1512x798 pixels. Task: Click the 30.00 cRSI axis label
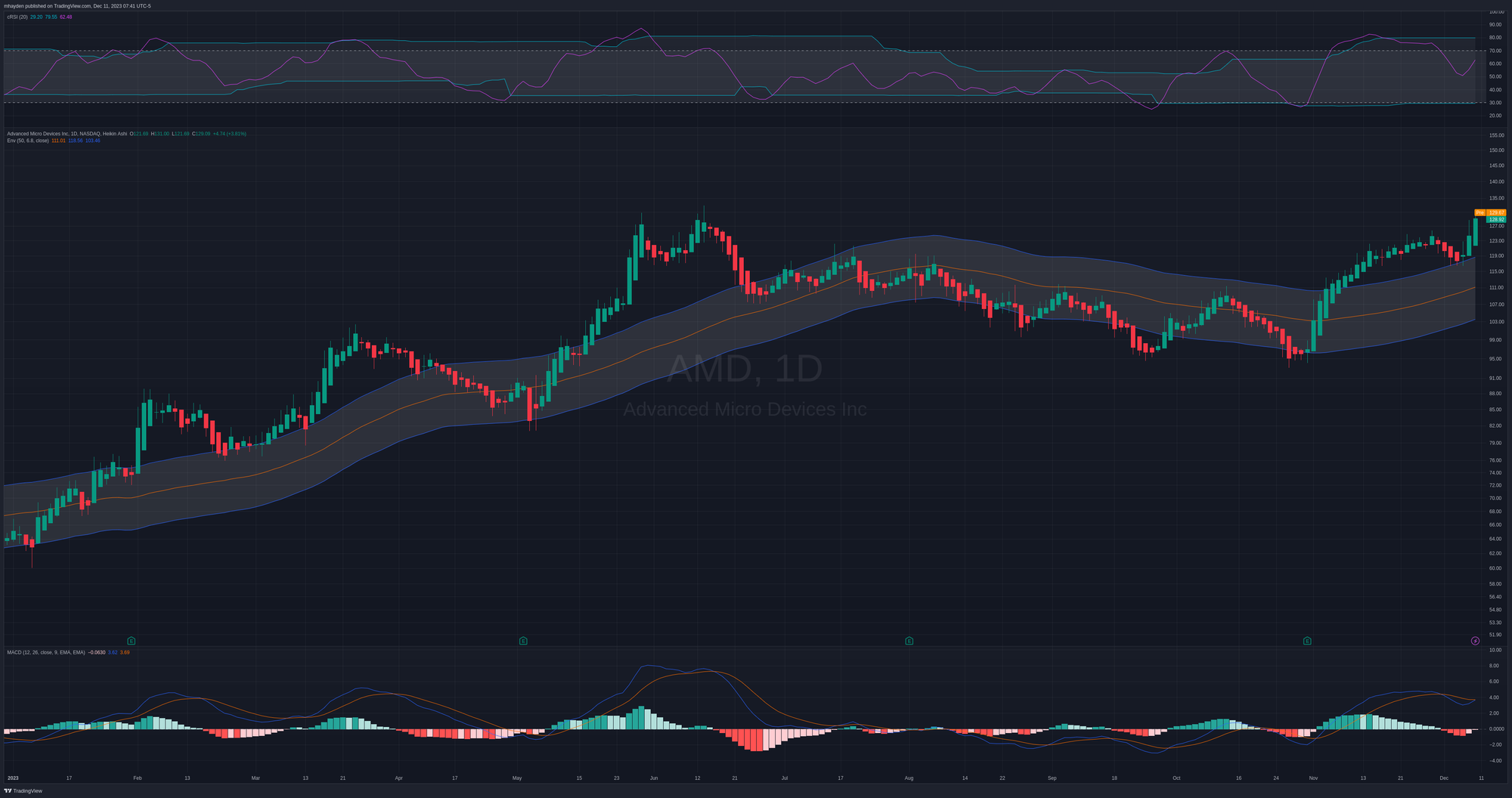click(1496, 103)
